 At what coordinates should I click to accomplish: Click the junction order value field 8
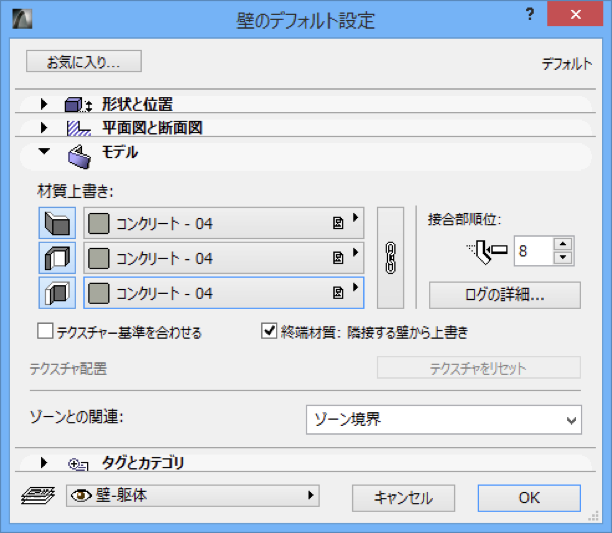click(534, 251)
